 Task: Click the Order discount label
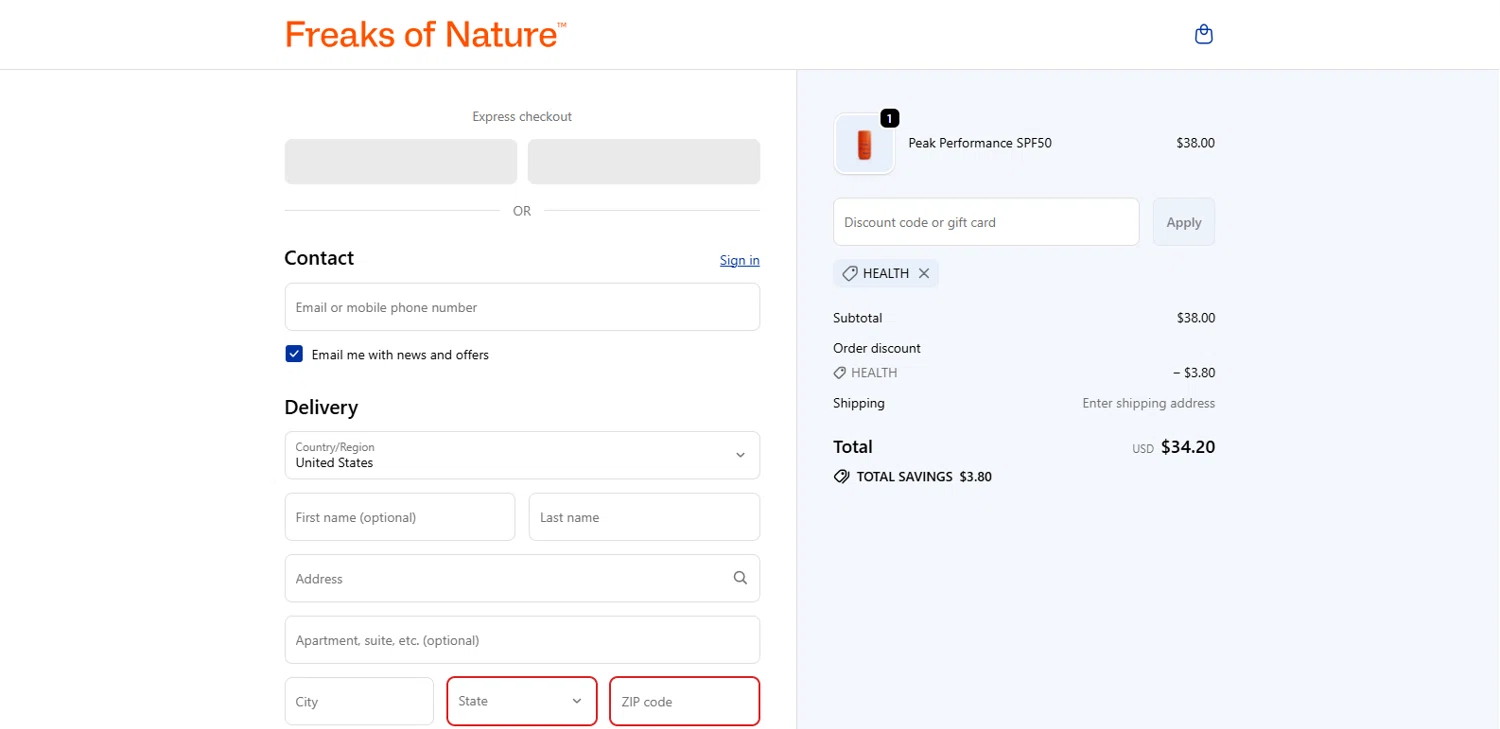pos(877,348)
